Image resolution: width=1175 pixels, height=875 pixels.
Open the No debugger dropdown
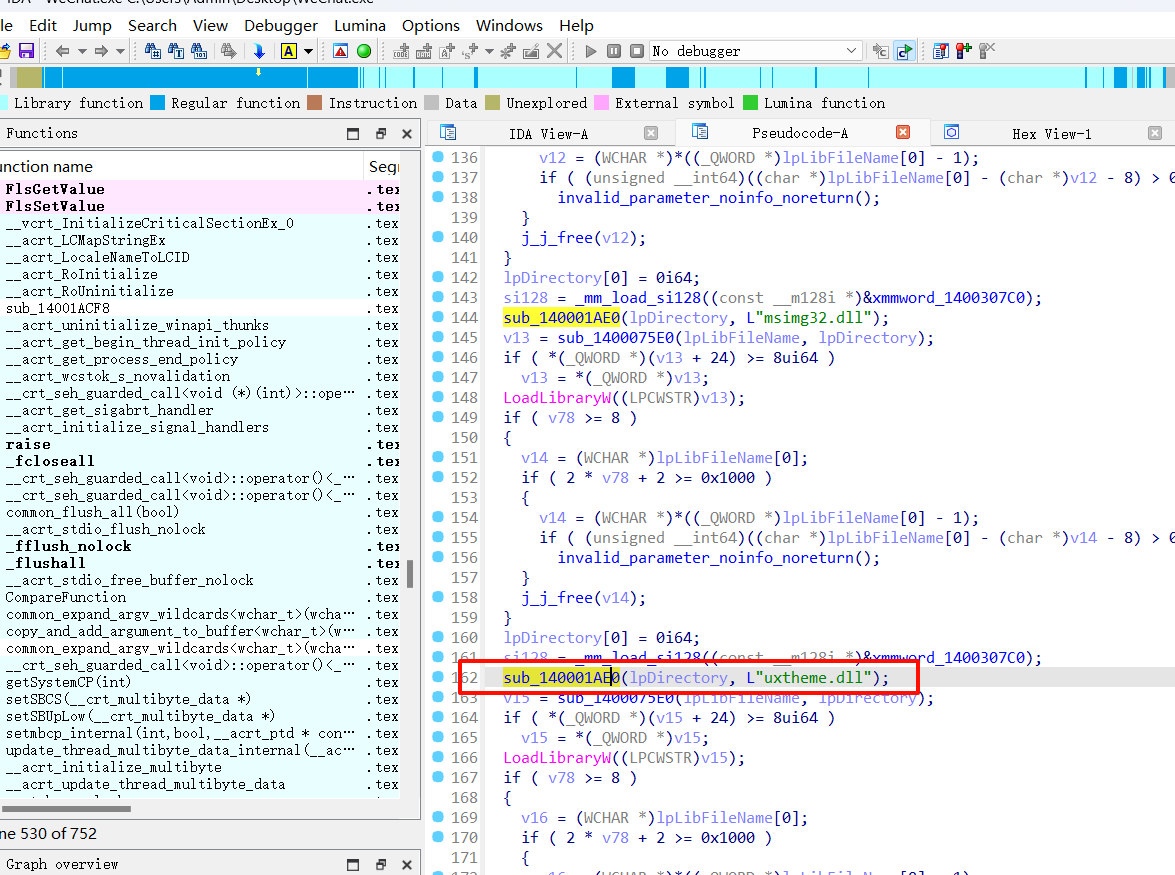pos(851,51)
